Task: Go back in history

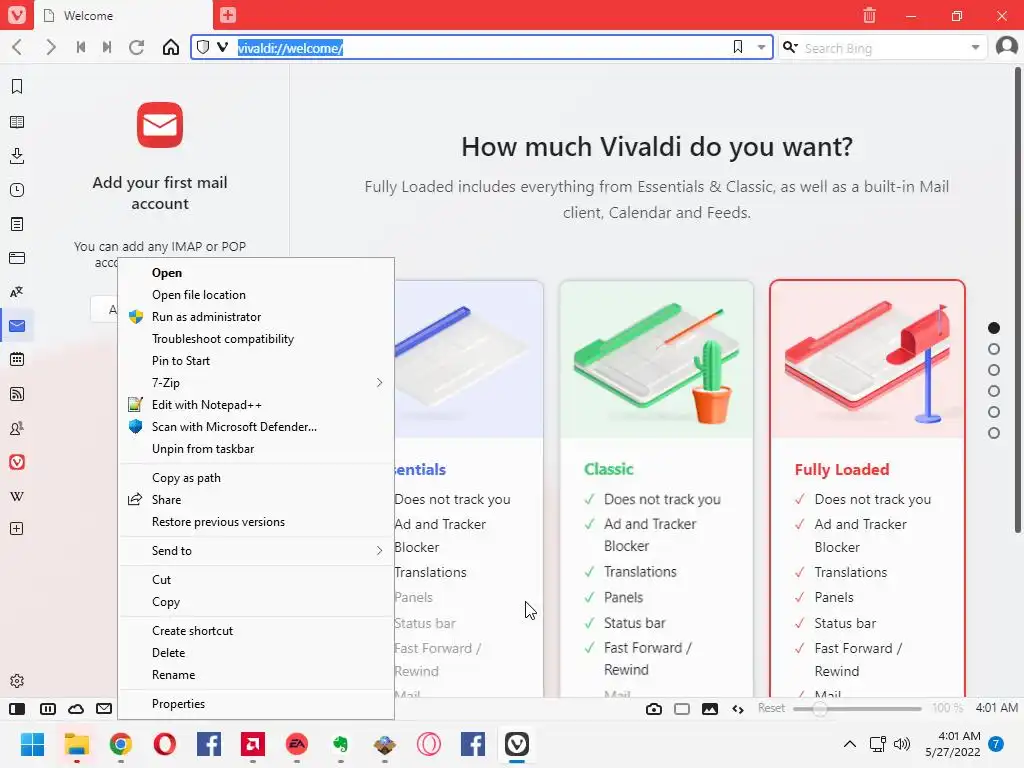Action: (x=18, y=47)
